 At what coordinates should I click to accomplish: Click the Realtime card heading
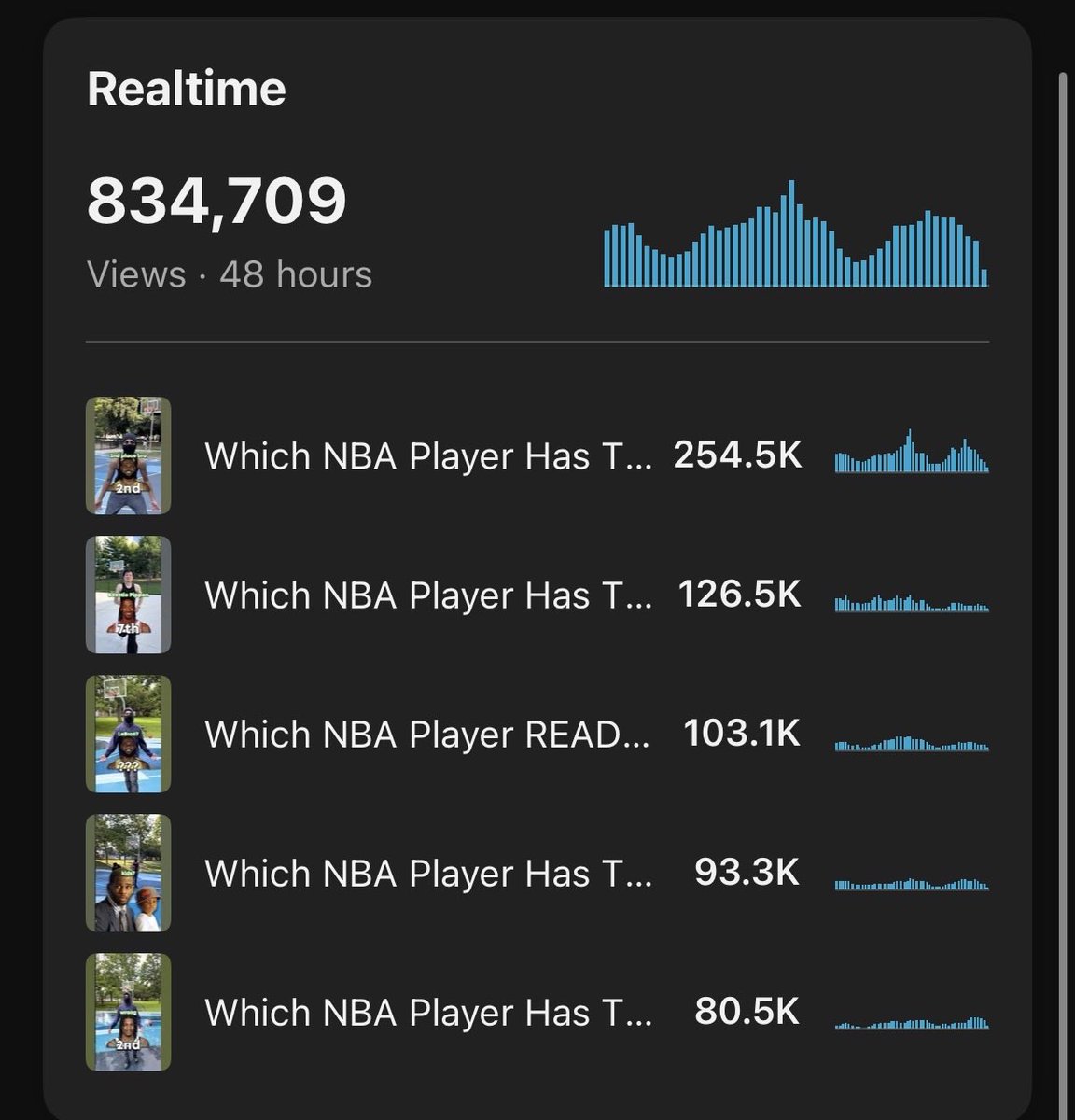click(187, 90)
